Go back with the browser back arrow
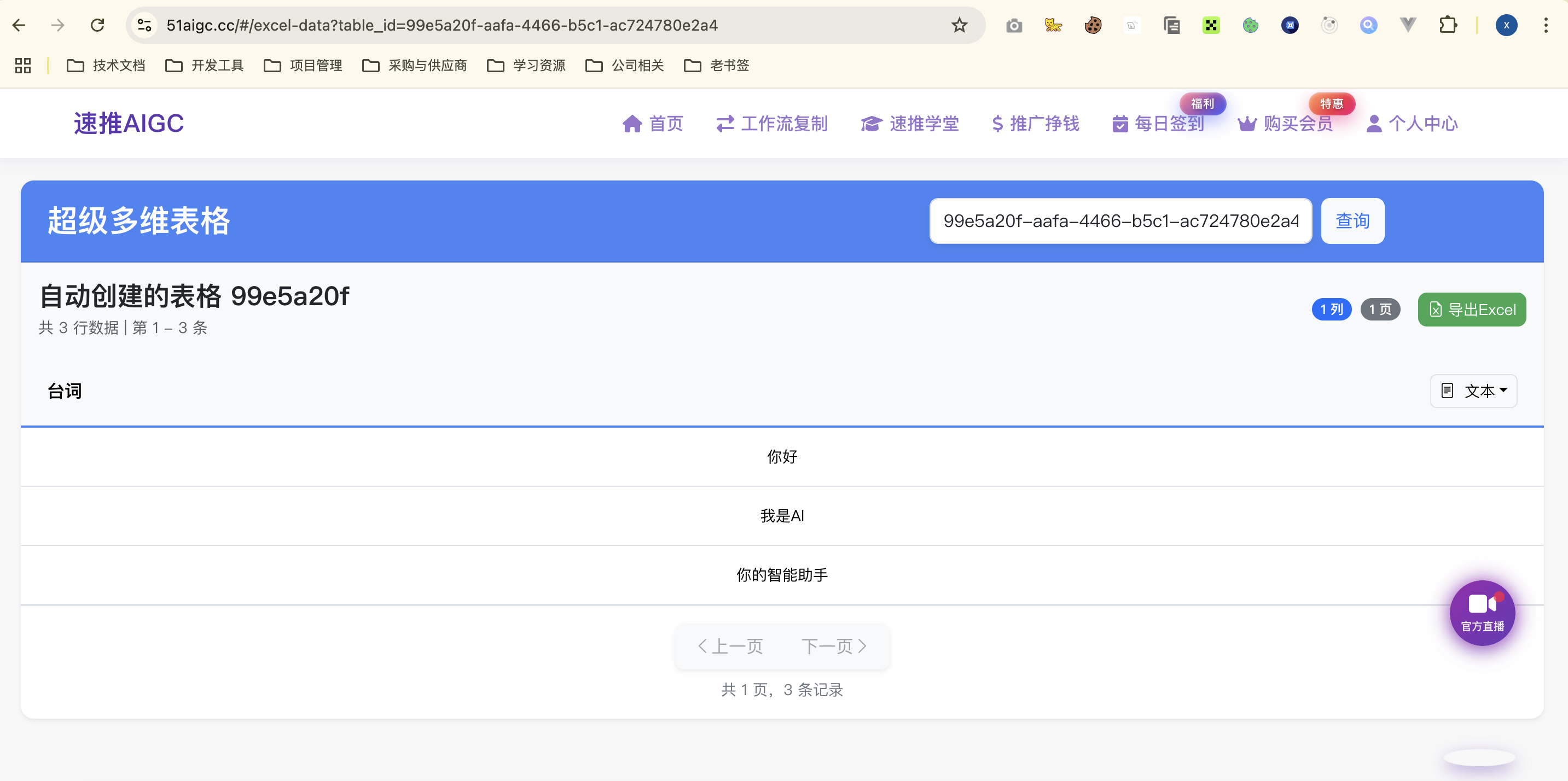Screen dimensions: 1568x781 [x=19, y=25]
